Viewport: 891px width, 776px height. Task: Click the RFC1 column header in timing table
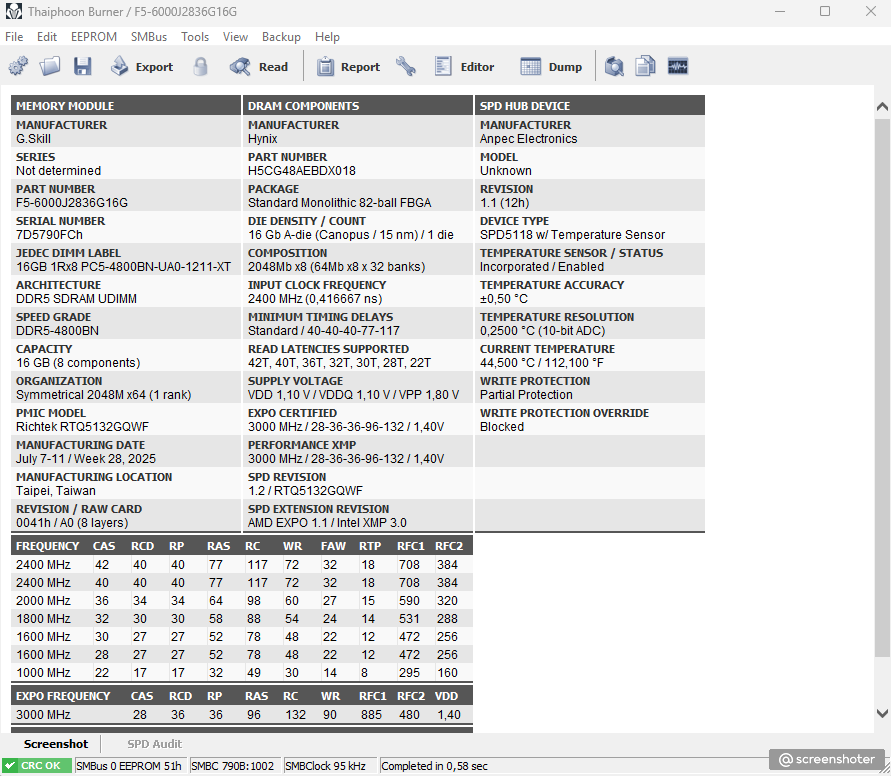tap(411, 546)
